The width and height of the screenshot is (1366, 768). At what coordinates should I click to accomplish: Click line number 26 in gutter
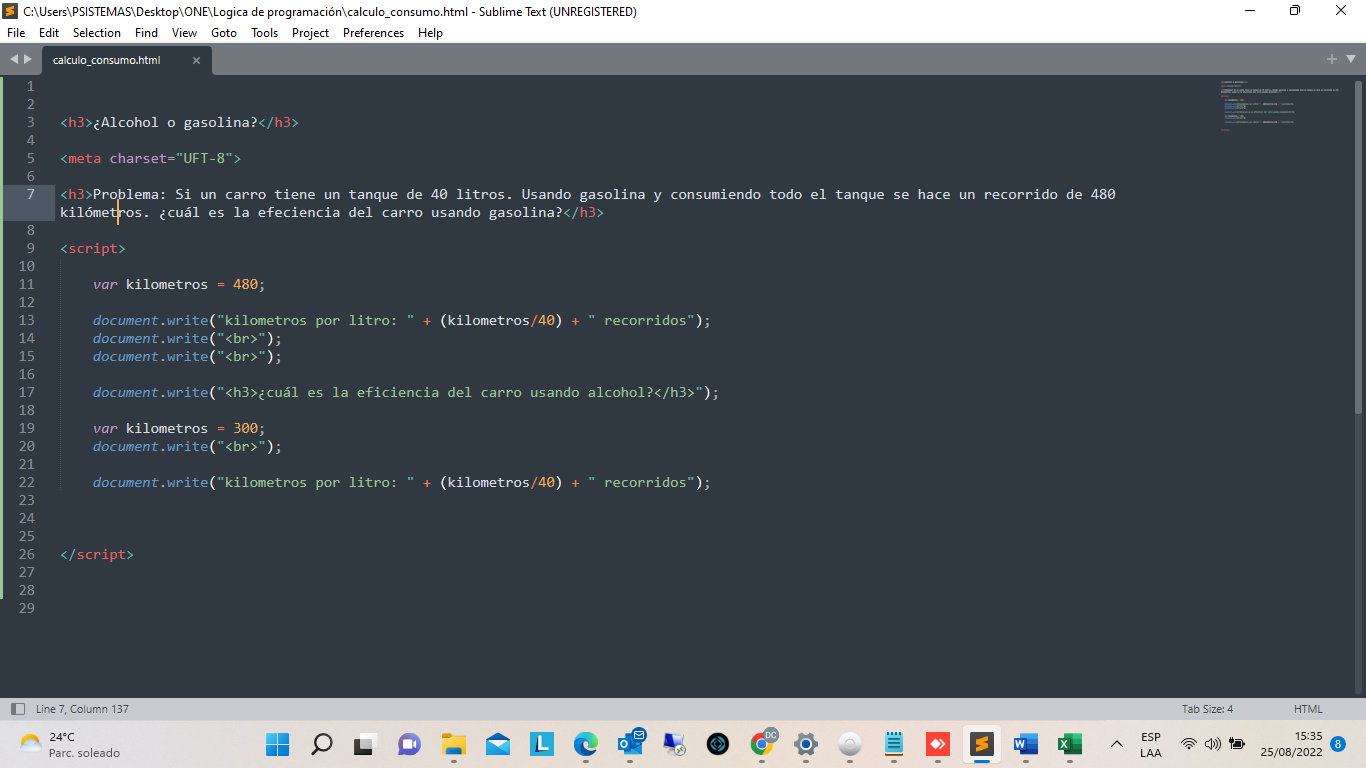pos(26,554)
